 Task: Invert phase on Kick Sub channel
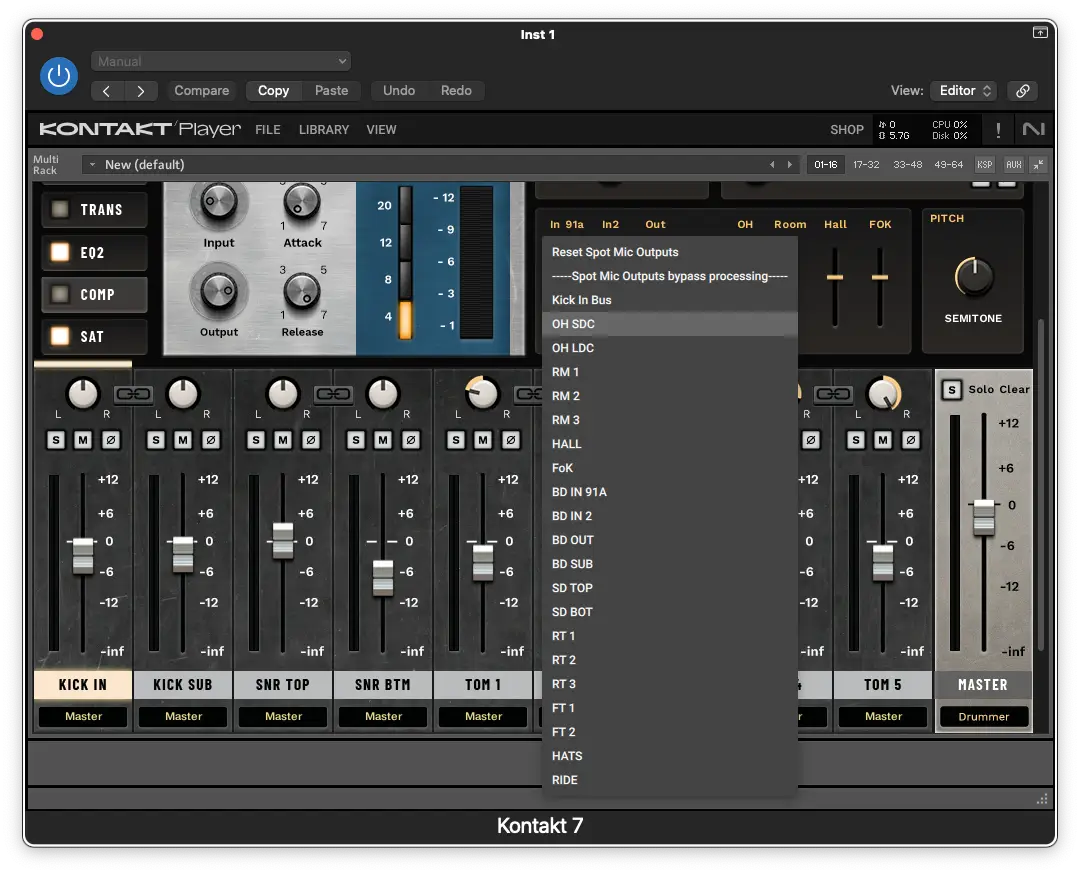pos(211,439)
